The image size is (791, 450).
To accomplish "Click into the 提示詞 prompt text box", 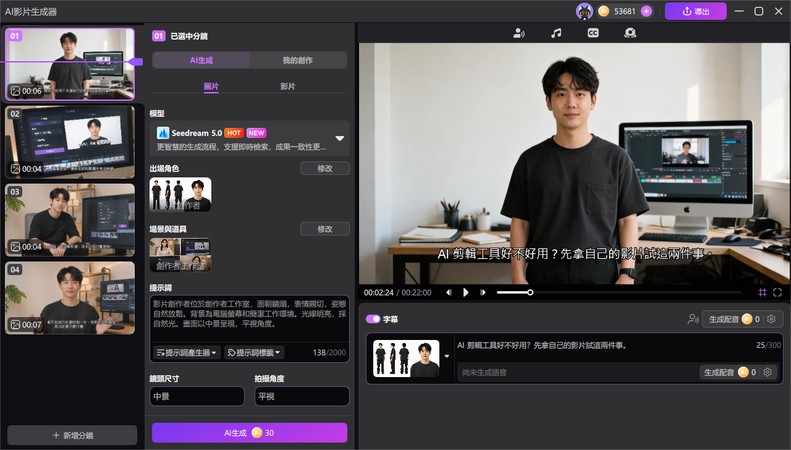I will (249, 319).
